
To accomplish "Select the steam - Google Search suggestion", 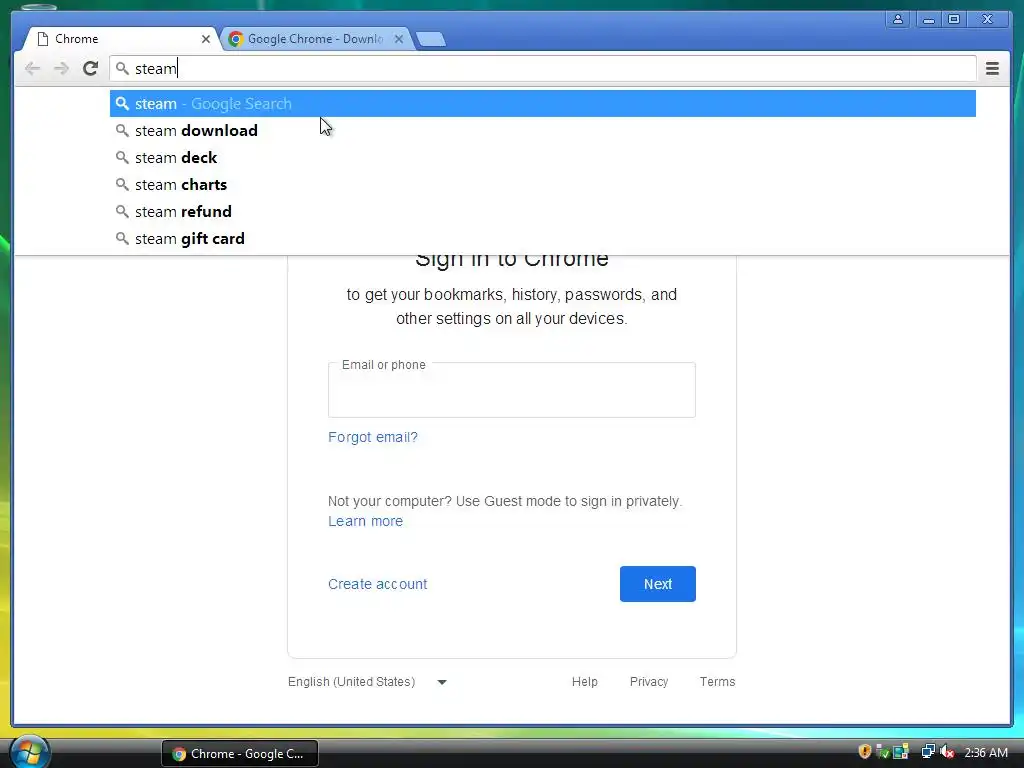I will 543,104.
